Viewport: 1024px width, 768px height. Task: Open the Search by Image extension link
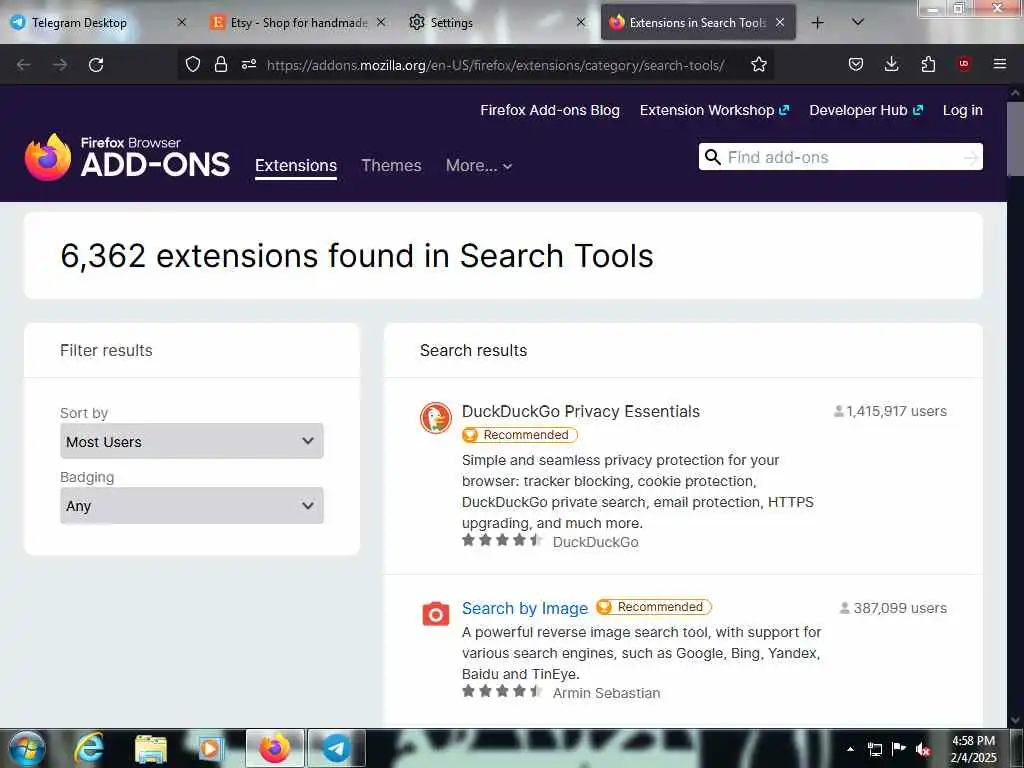[x=525, y=608]
